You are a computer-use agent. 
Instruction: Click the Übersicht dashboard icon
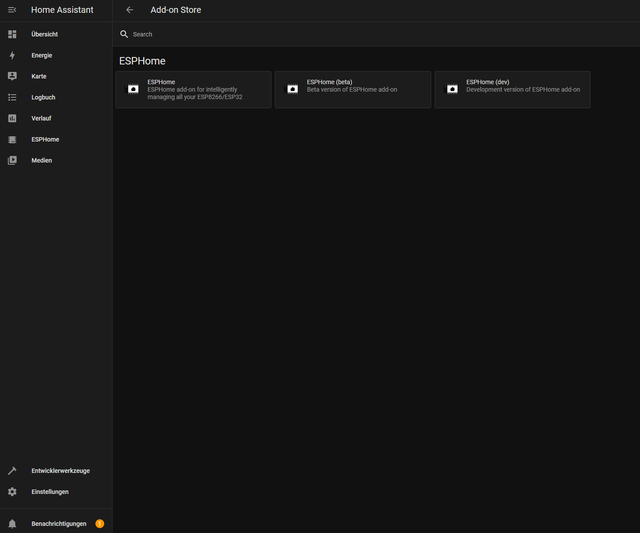point(12,34)
